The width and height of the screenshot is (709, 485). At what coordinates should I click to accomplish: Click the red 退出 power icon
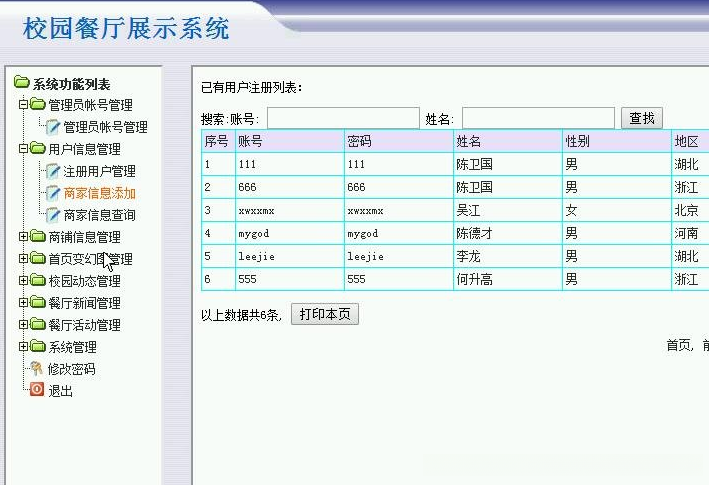click(x=37, y=390)
